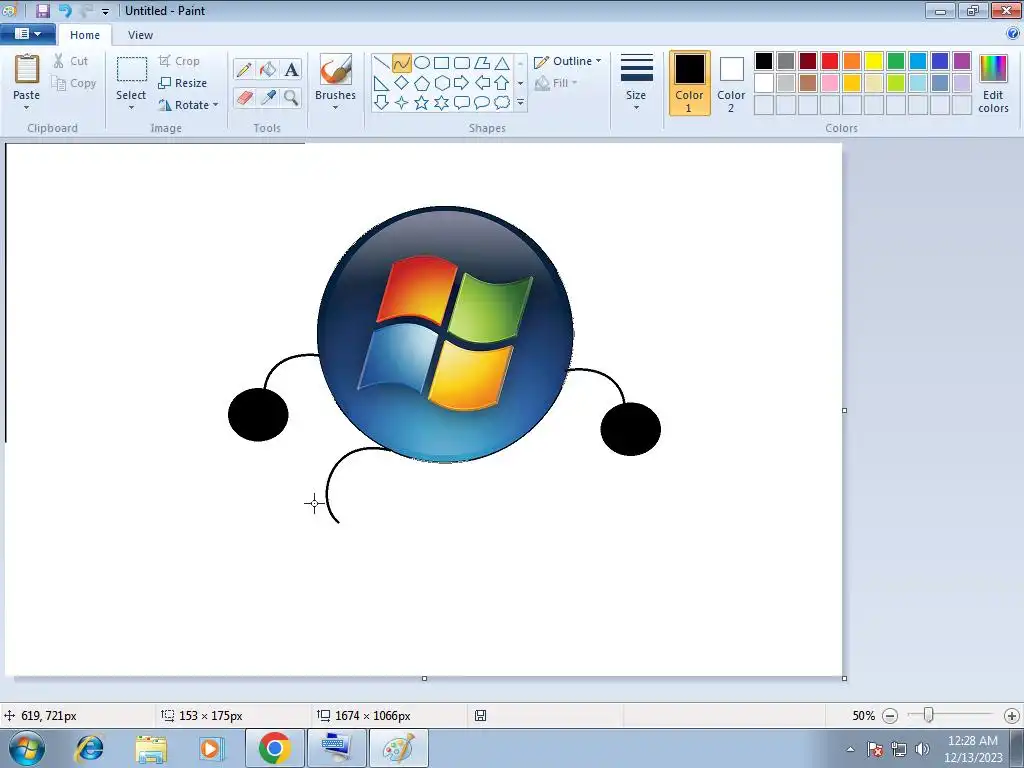The height and width of the screenshot is (768, 1024).
Task: Open the Paint application menu button
Action: (27, 34)
